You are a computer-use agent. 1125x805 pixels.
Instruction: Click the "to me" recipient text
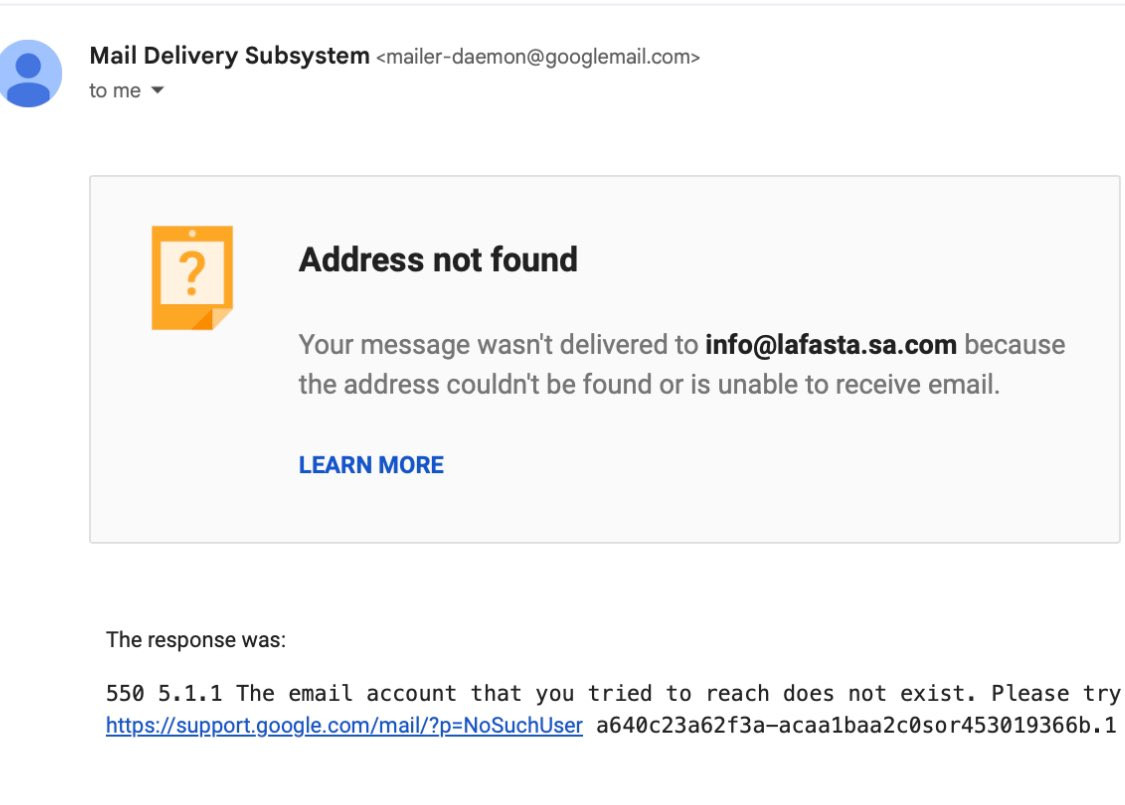pos(115,91)
